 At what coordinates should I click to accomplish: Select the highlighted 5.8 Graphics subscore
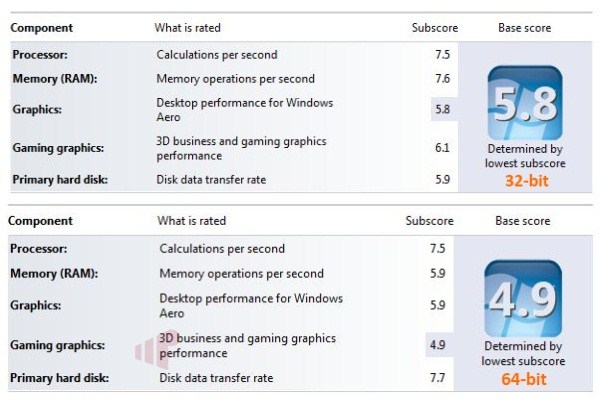[x=444, y=109]
